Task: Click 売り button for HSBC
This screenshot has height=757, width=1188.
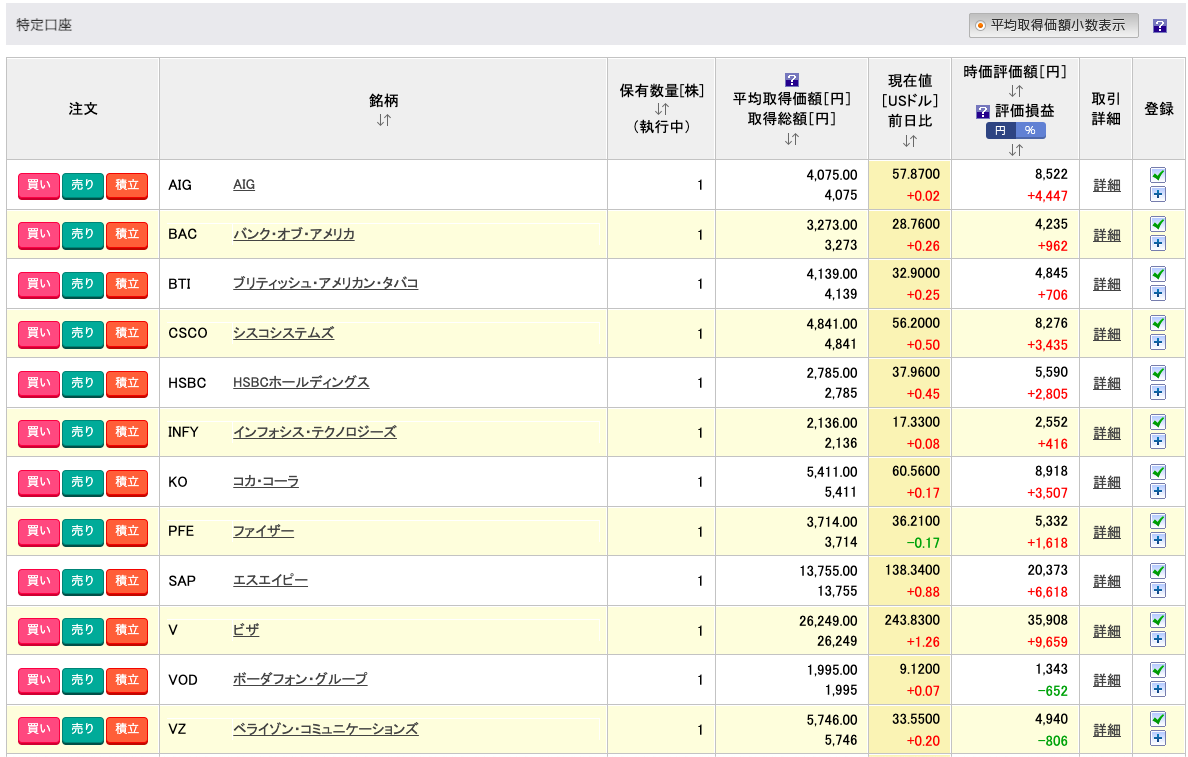Action: point(83,383)
